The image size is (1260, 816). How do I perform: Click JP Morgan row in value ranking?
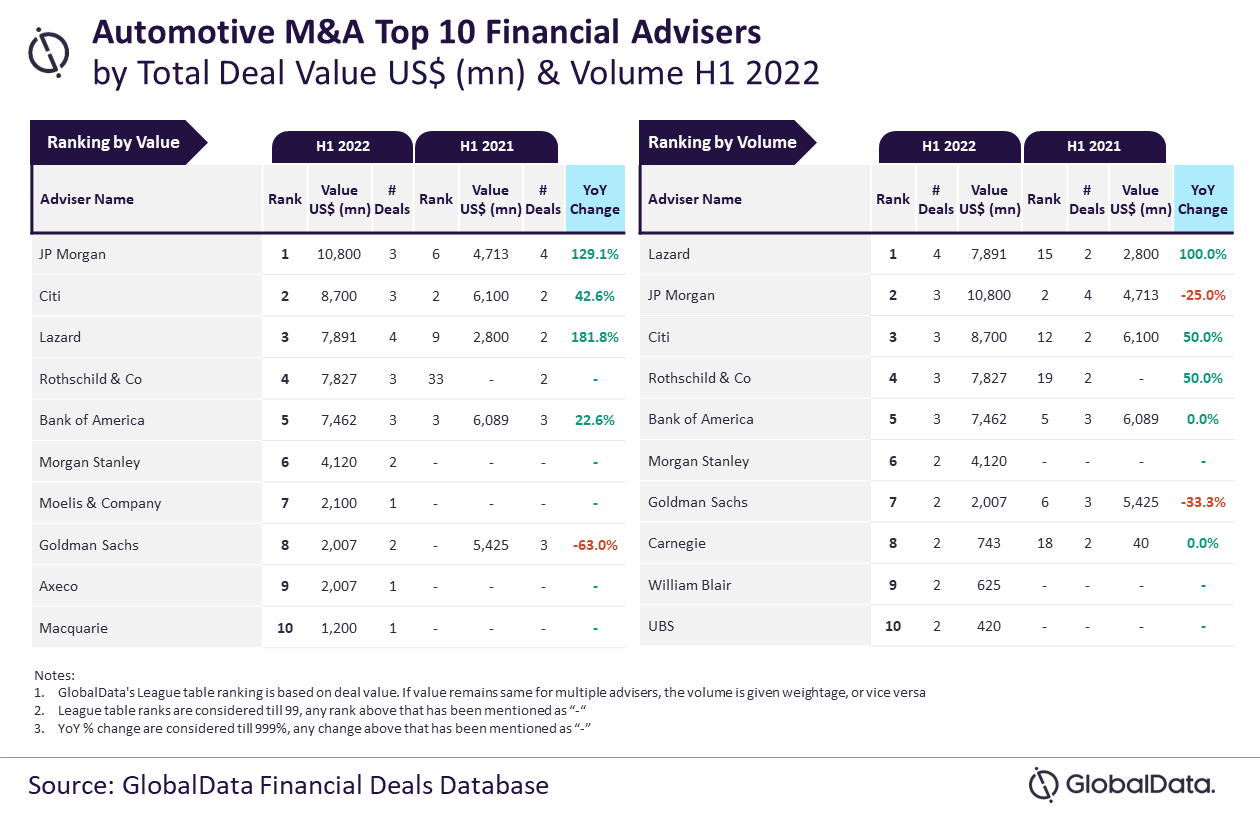[329, 254]
